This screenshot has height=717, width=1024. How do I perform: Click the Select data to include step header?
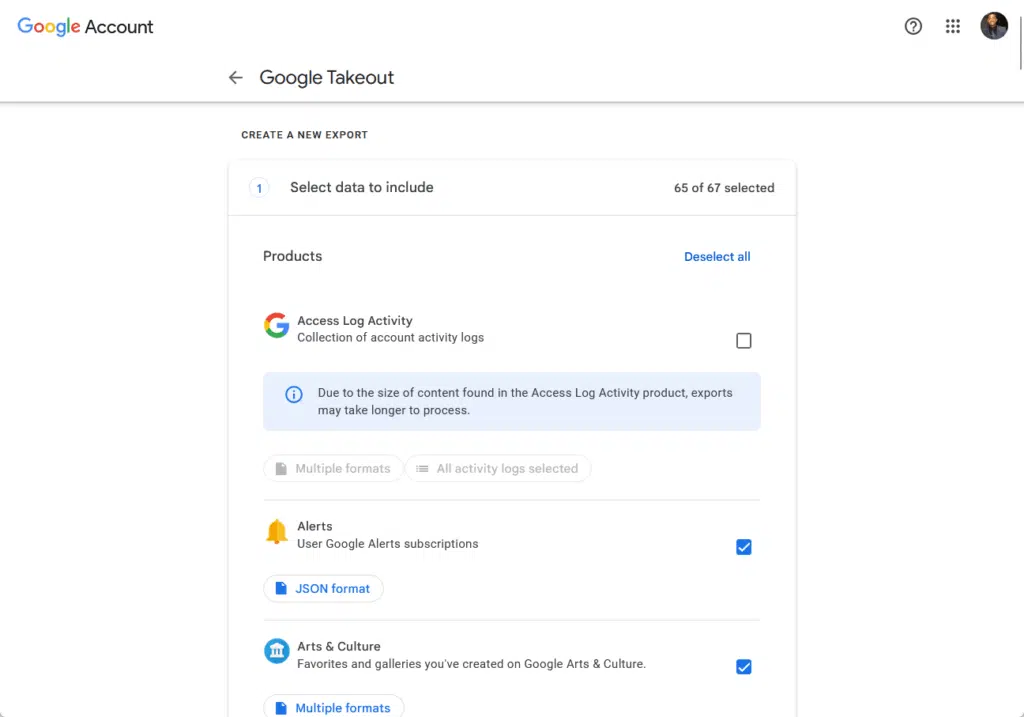coord(512,188)
